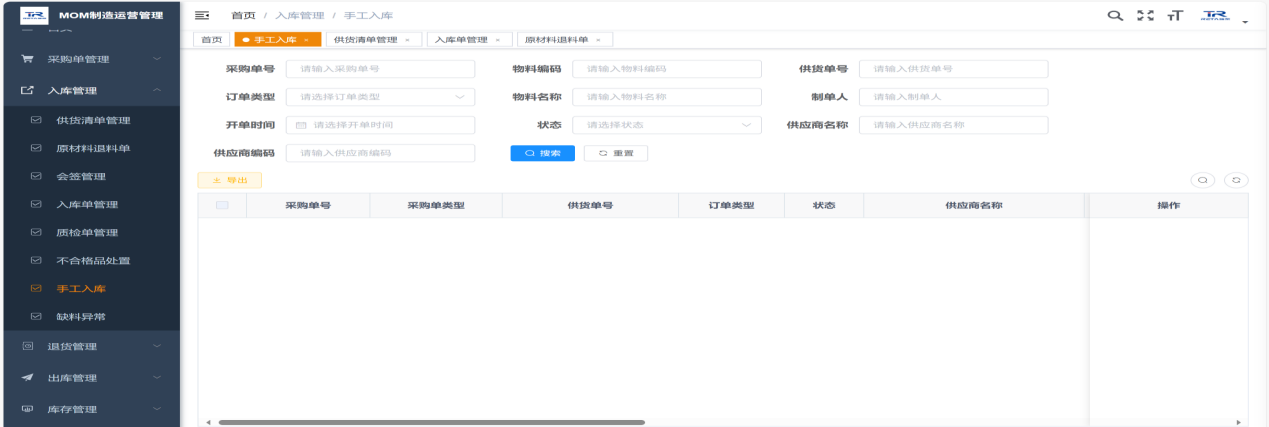1269x427 pixels.
Task: Click the blue 搜索 button
Action: pyautogui.click(x=542, y=153)
